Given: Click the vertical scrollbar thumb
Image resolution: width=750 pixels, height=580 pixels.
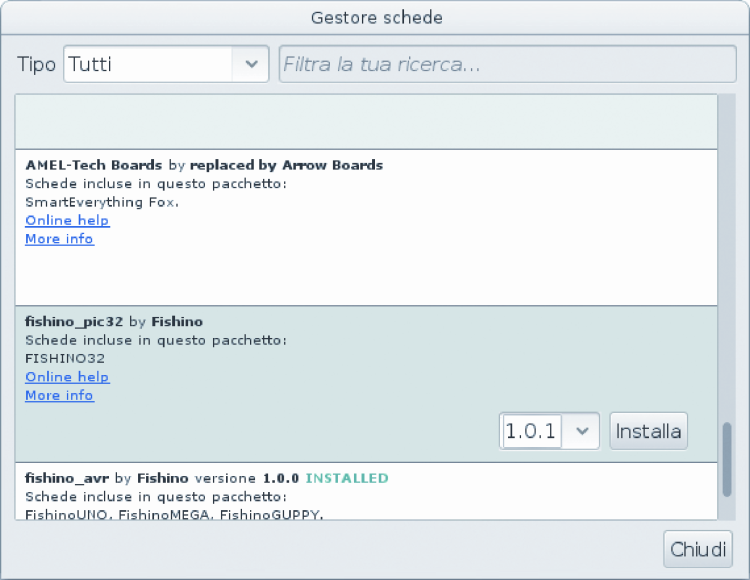Looking at the screenshot, I should pyautogui.click(x=727, y=459).
